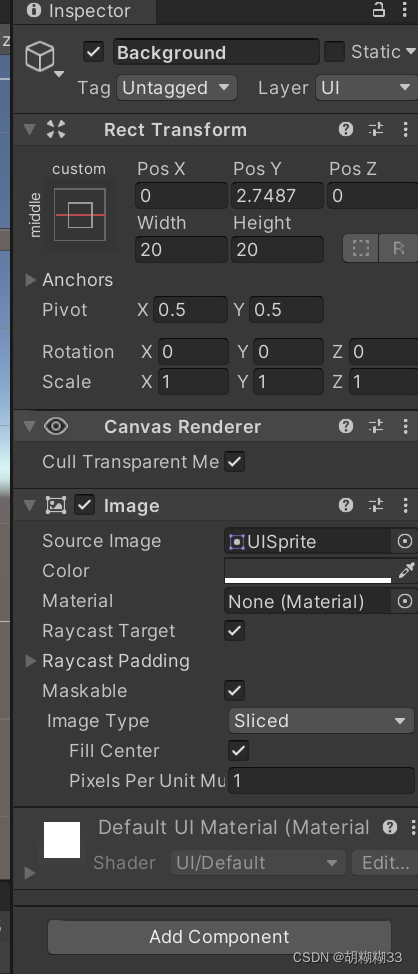
Task: Select the color eyedropper tool
Action: [406, 570]
